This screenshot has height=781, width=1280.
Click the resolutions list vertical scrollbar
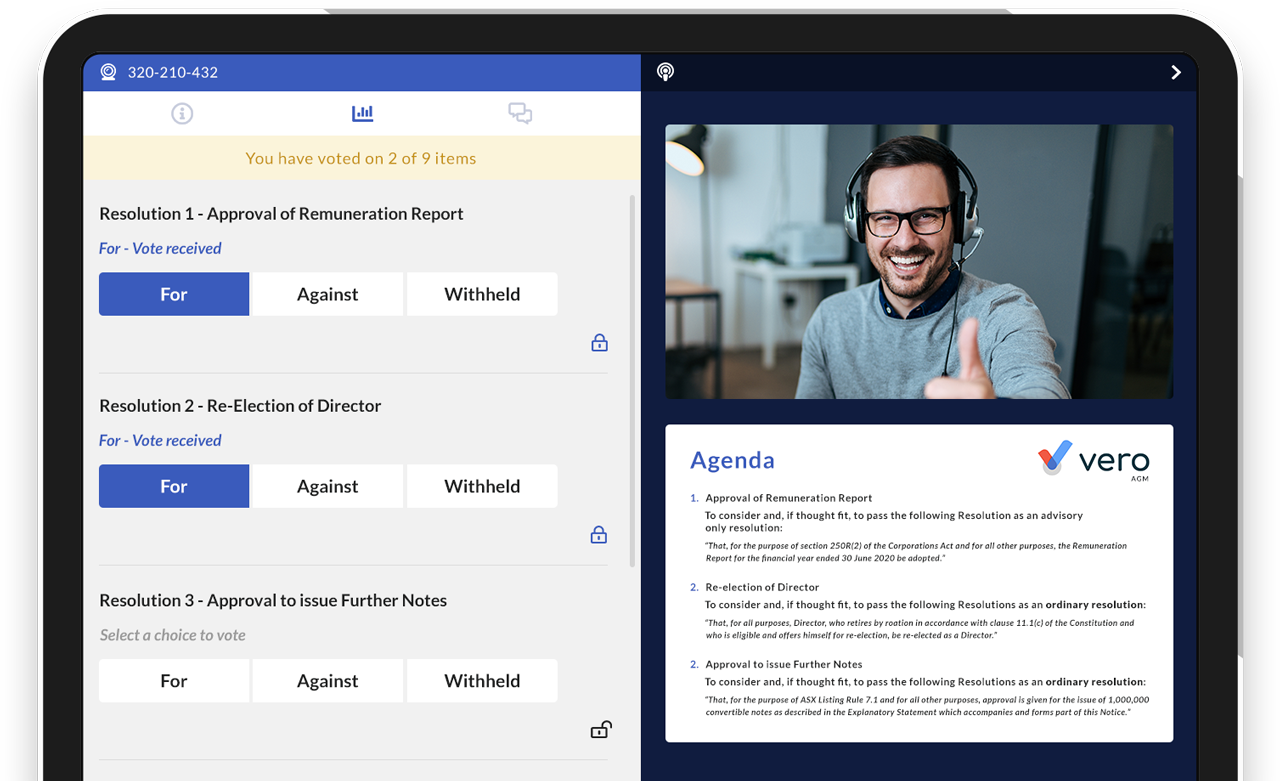[x=631, y=380]
